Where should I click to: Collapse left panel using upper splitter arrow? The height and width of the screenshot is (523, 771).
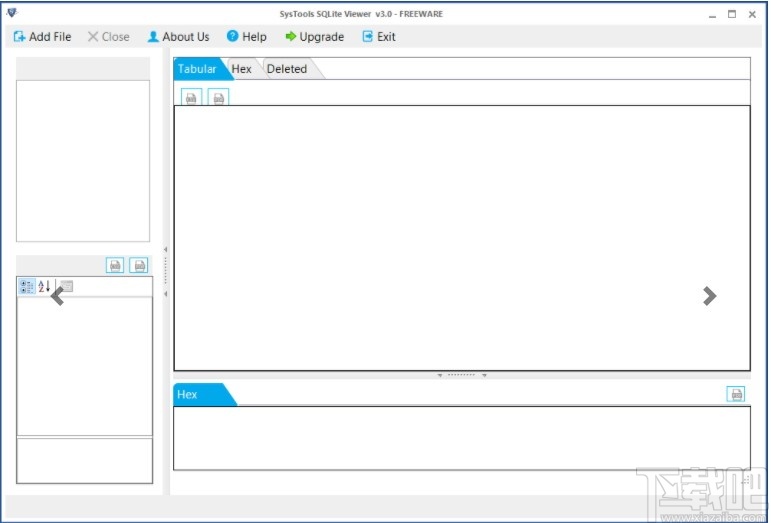tap(166, 249)
